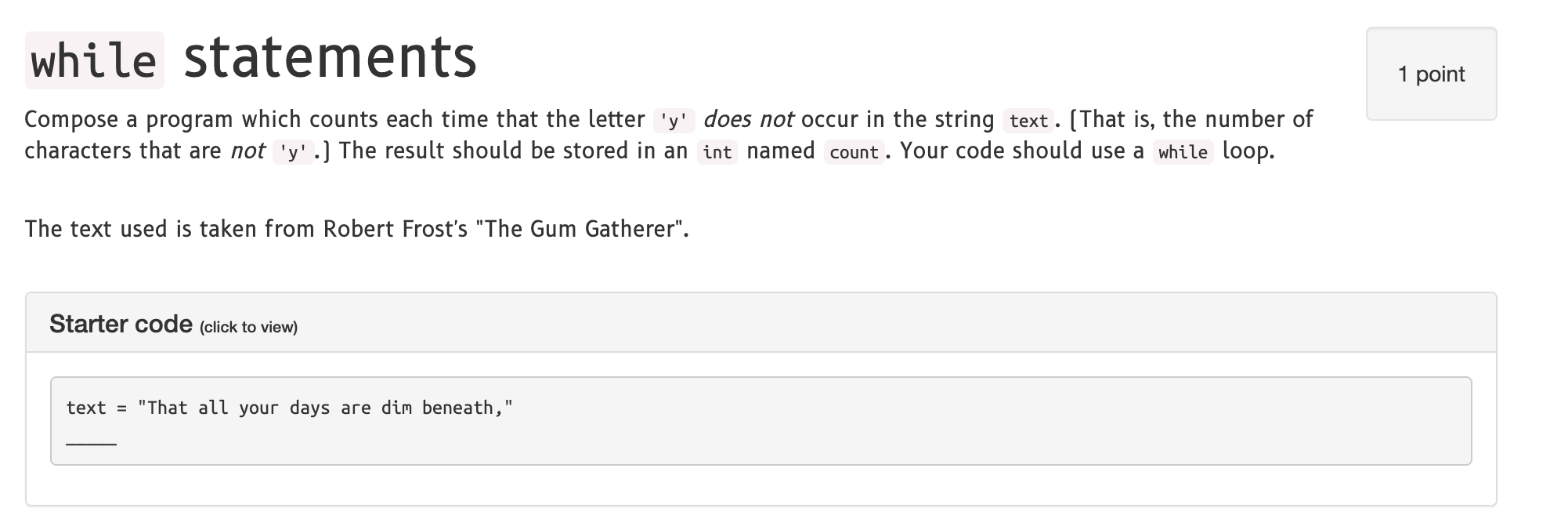Image resolution: width=1568 pixels, height=508 pixels.
Task: Click the while inline code badge in instructions
Action: [x=1185, y=152]
